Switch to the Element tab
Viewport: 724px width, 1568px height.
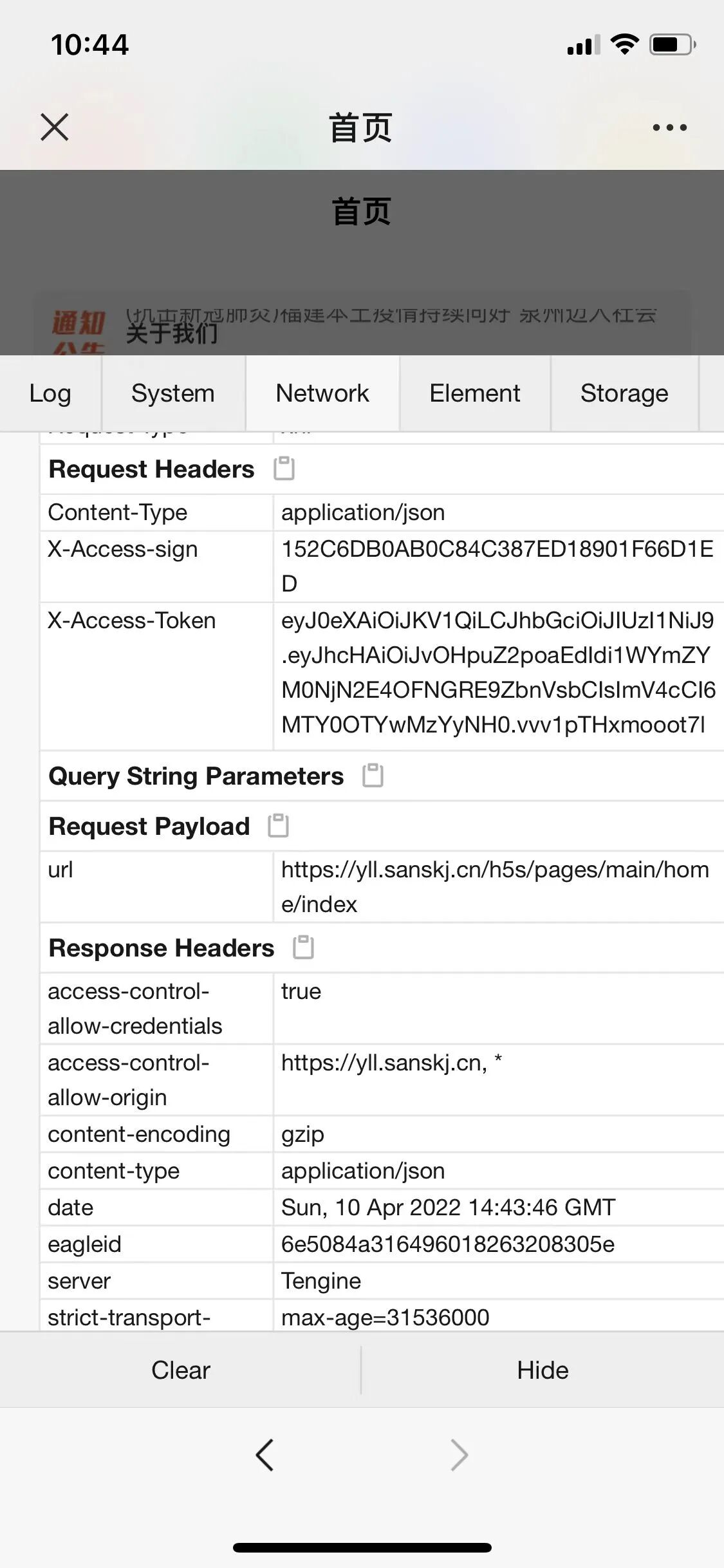pyautogui.click(x=475, y=393)
